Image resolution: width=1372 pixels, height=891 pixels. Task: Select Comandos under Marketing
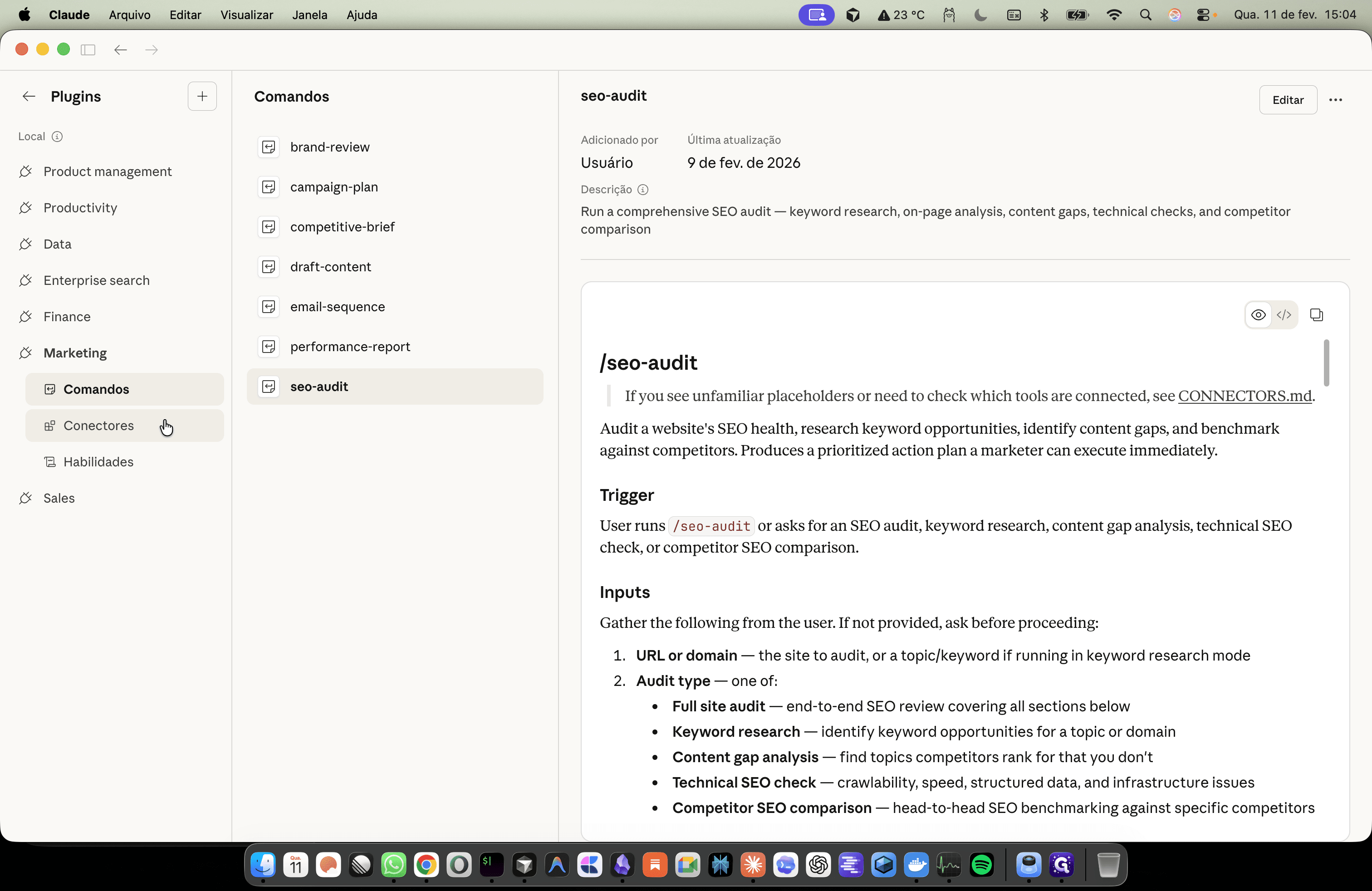pyautogui.click(x=124, y=390)
